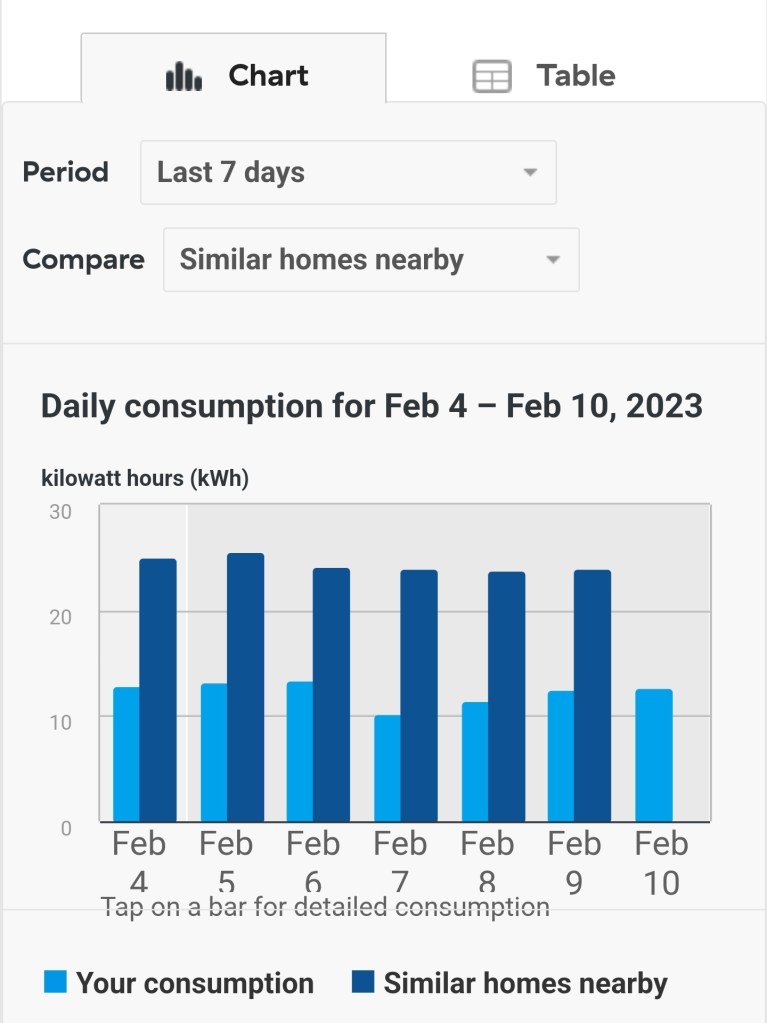
Task: Tap your consumption bar for Feb 7
Action: pos(387,768)
